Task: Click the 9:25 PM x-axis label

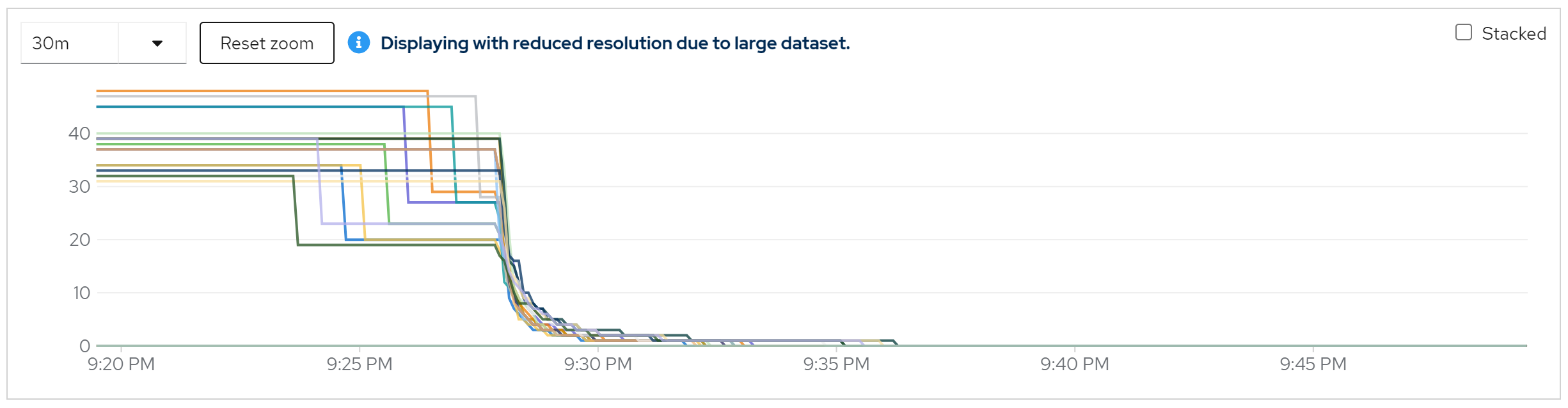Action: pyautogui.click(x=360, y=364)
